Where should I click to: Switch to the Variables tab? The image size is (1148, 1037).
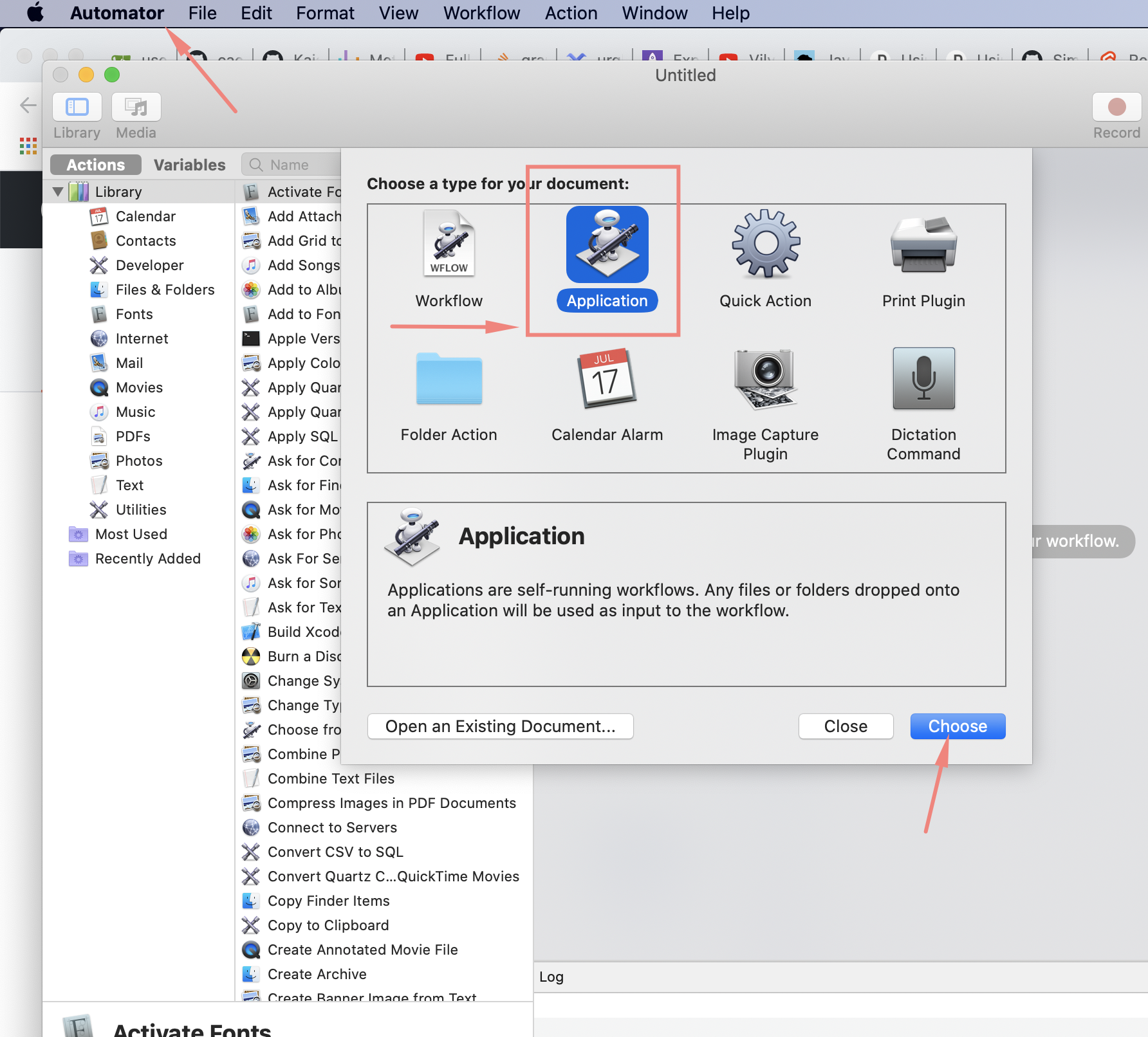[189, 165]
